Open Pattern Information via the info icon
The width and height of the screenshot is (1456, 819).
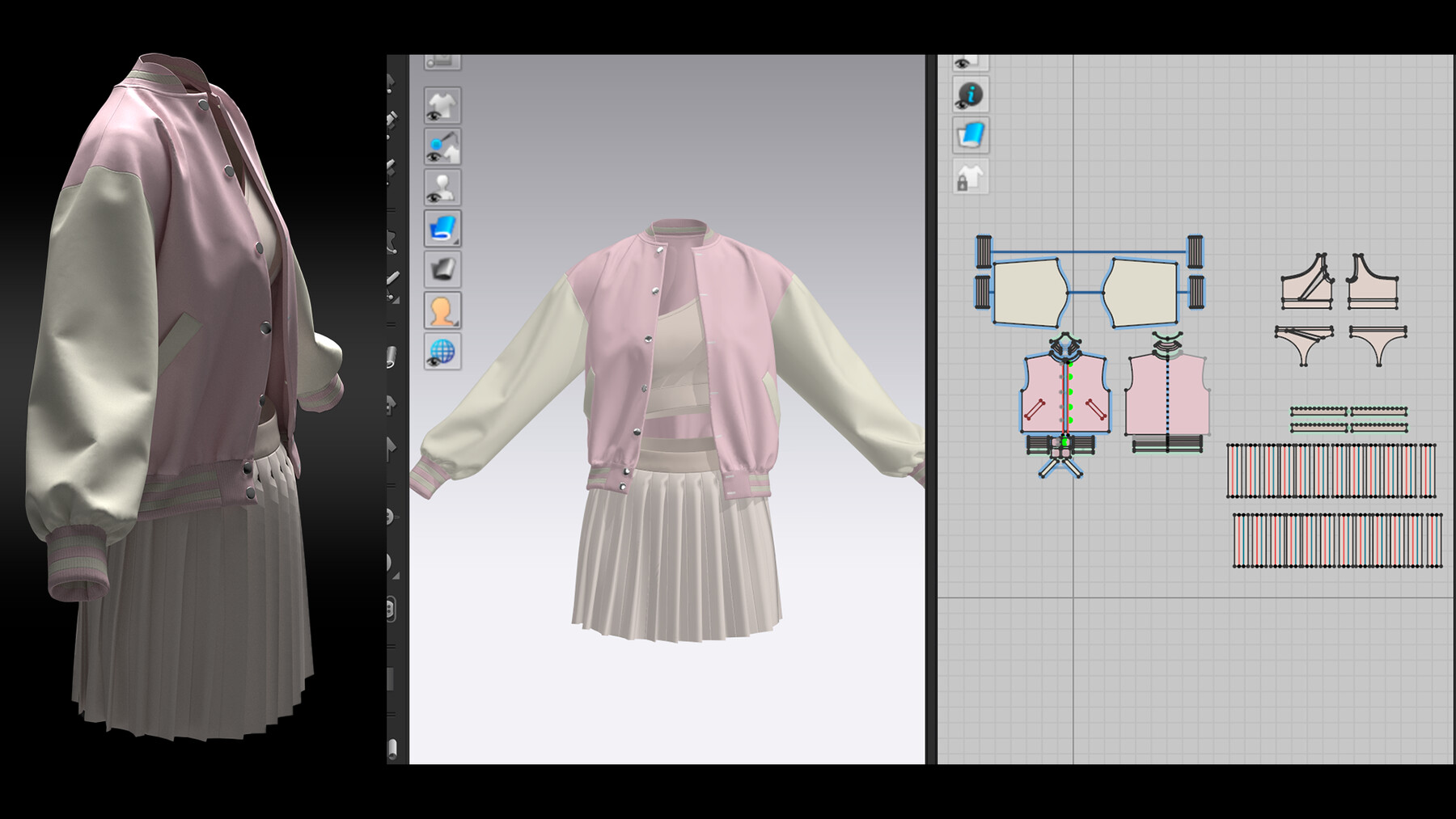click(973, 97)
